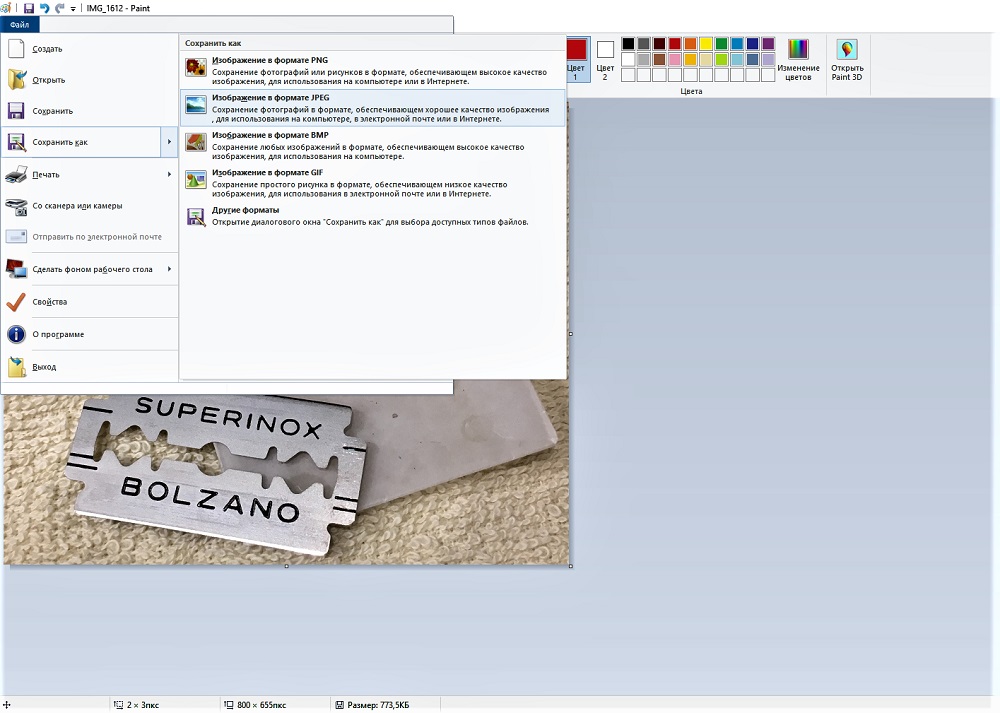Screen dimensions: 1000x713
Task: Pick the dark gray color swatch
Action: pyautogui.click(x=643, y=43)
